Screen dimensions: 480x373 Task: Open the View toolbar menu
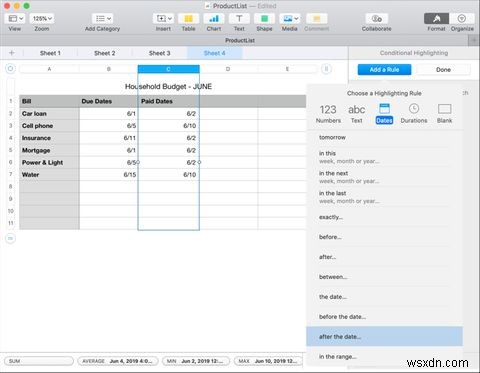click(15, 19)
